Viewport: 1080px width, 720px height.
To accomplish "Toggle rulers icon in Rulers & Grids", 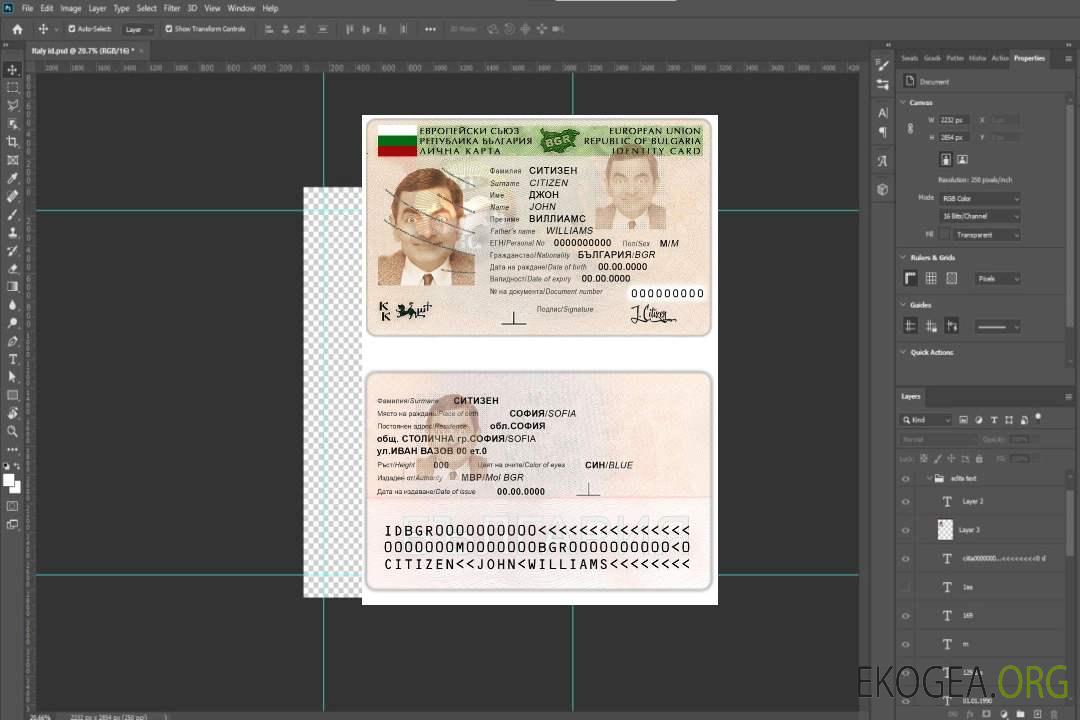I will click(x=911, y=278).
